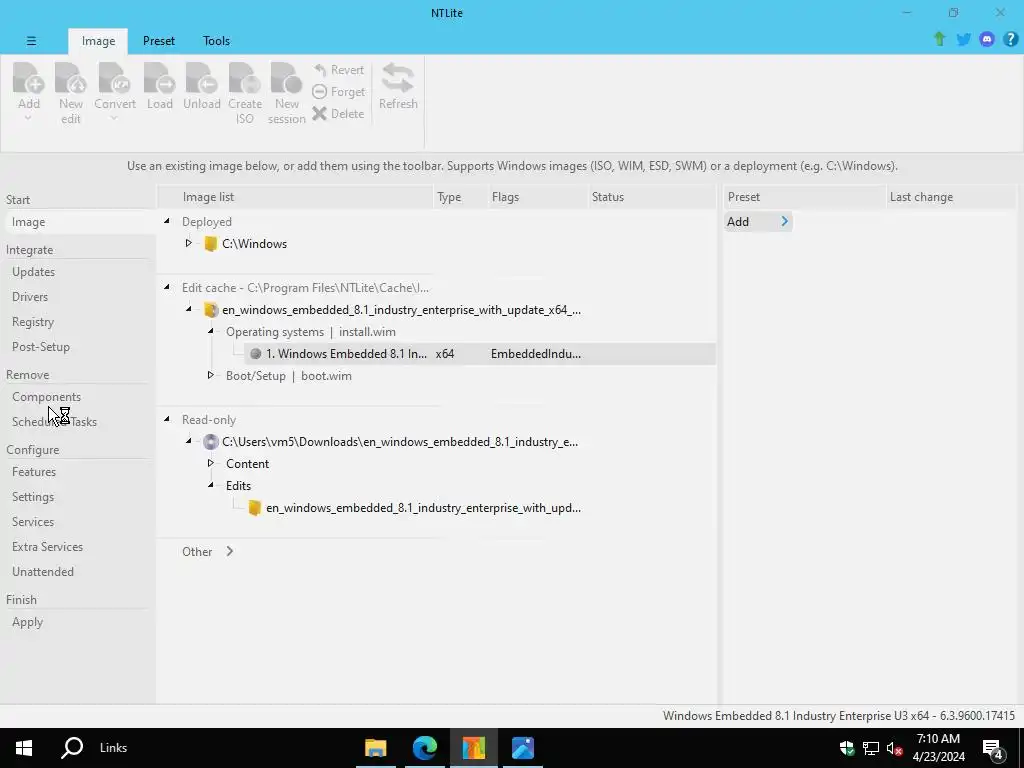Open Drivers page in sidebar
This screenshot has height=768, width=1024.
[30, 296]
